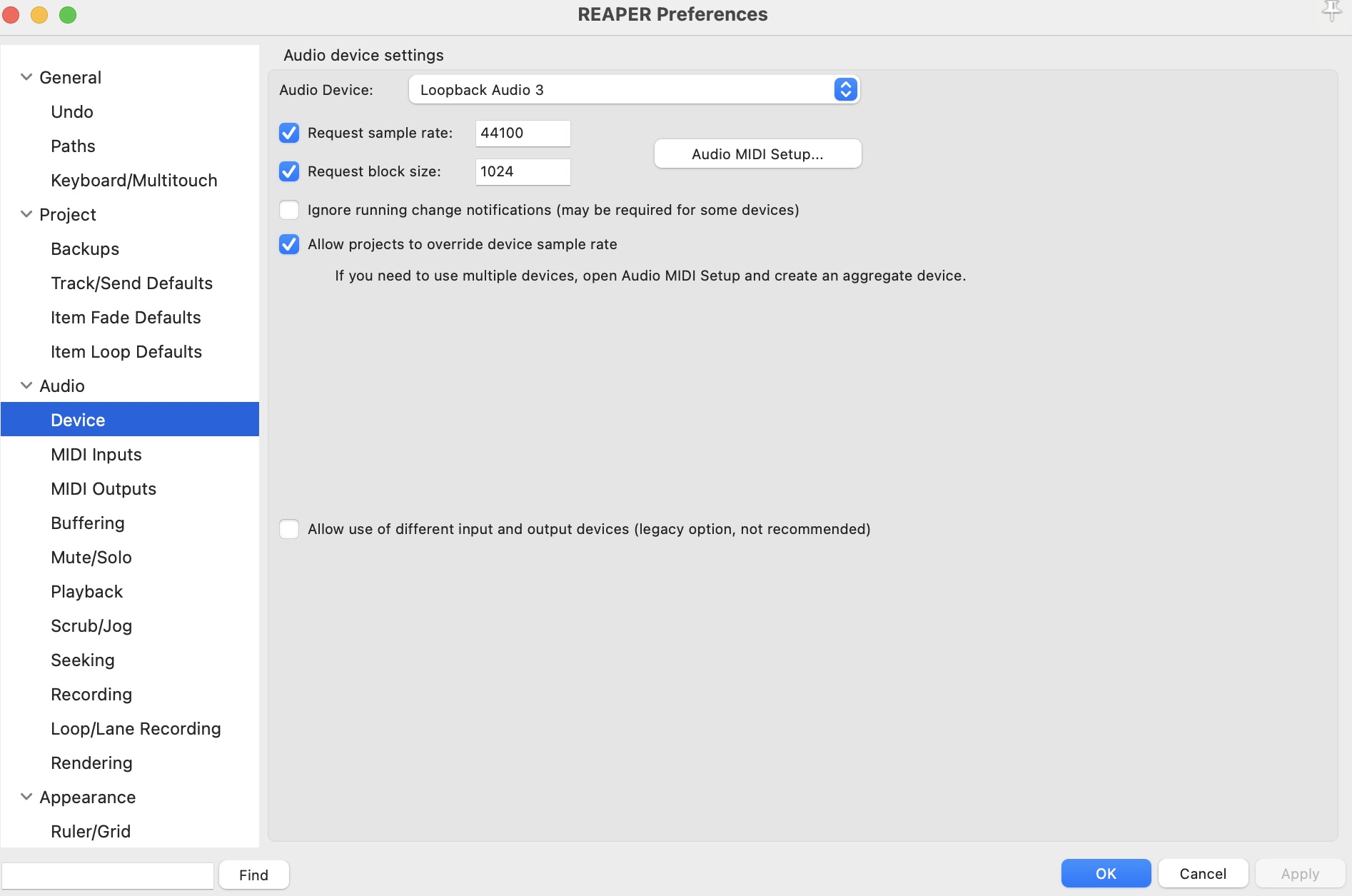Screen dimensions: 1352x896
Task: Click the aggregate device hint text
Action: pyautogui.click(x=650, y=276)
